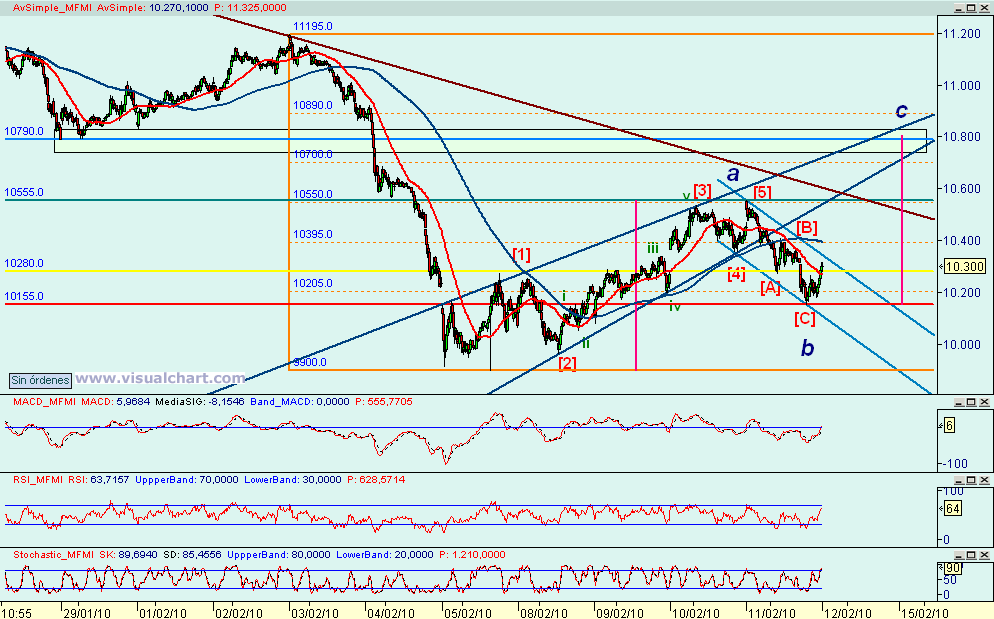Viewport: 994px width, 619px height.
Task: Close the MACD_MFMI indicator pane
Action: 984,402
